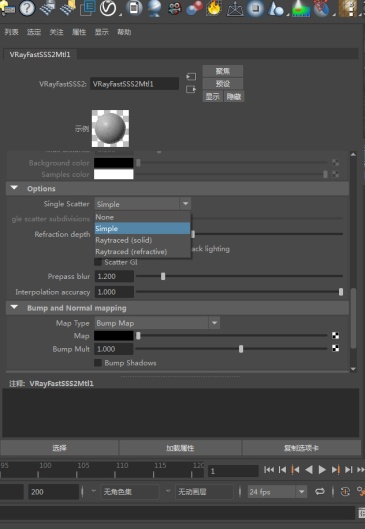
Task: Click the Map texture checker icon
Action: [x=335, y=335]
